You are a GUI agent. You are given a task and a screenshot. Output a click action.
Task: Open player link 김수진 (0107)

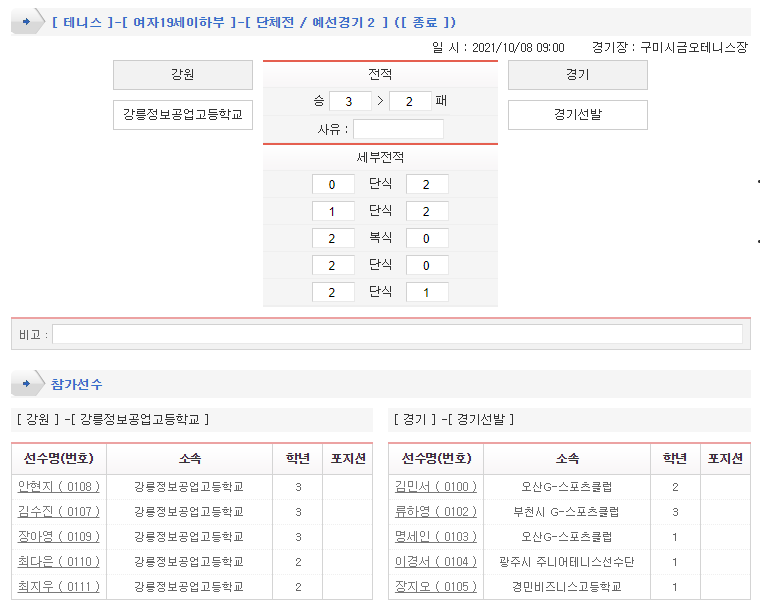click(59, 512)
